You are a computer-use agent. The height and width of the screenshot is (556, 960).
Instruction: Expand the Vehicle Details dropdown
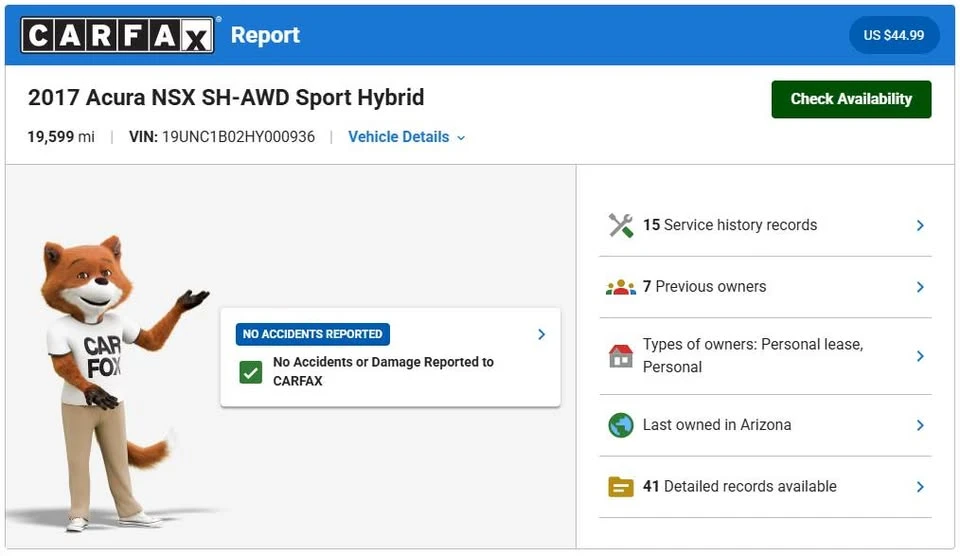(x=407, y=137)
